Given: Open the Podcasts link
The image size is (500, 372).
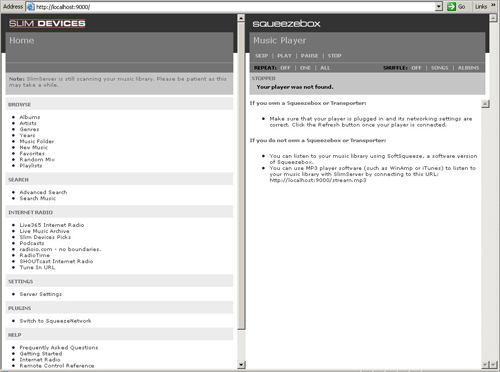Looking at the screenshot, I should click(32, 243).
